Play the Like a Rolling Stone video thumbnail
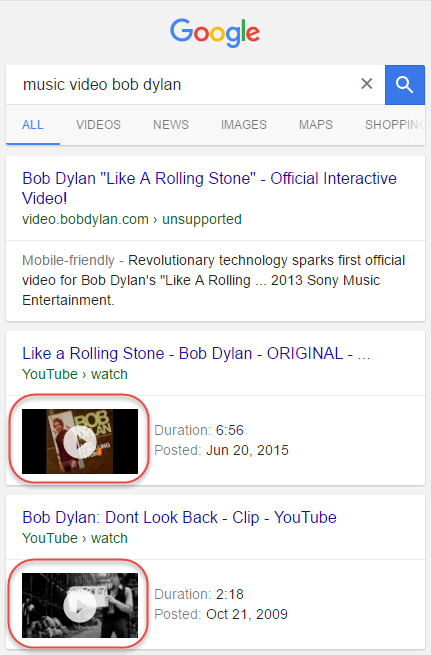The width and height of the screenshot is (431, 655). click(80, 441)
